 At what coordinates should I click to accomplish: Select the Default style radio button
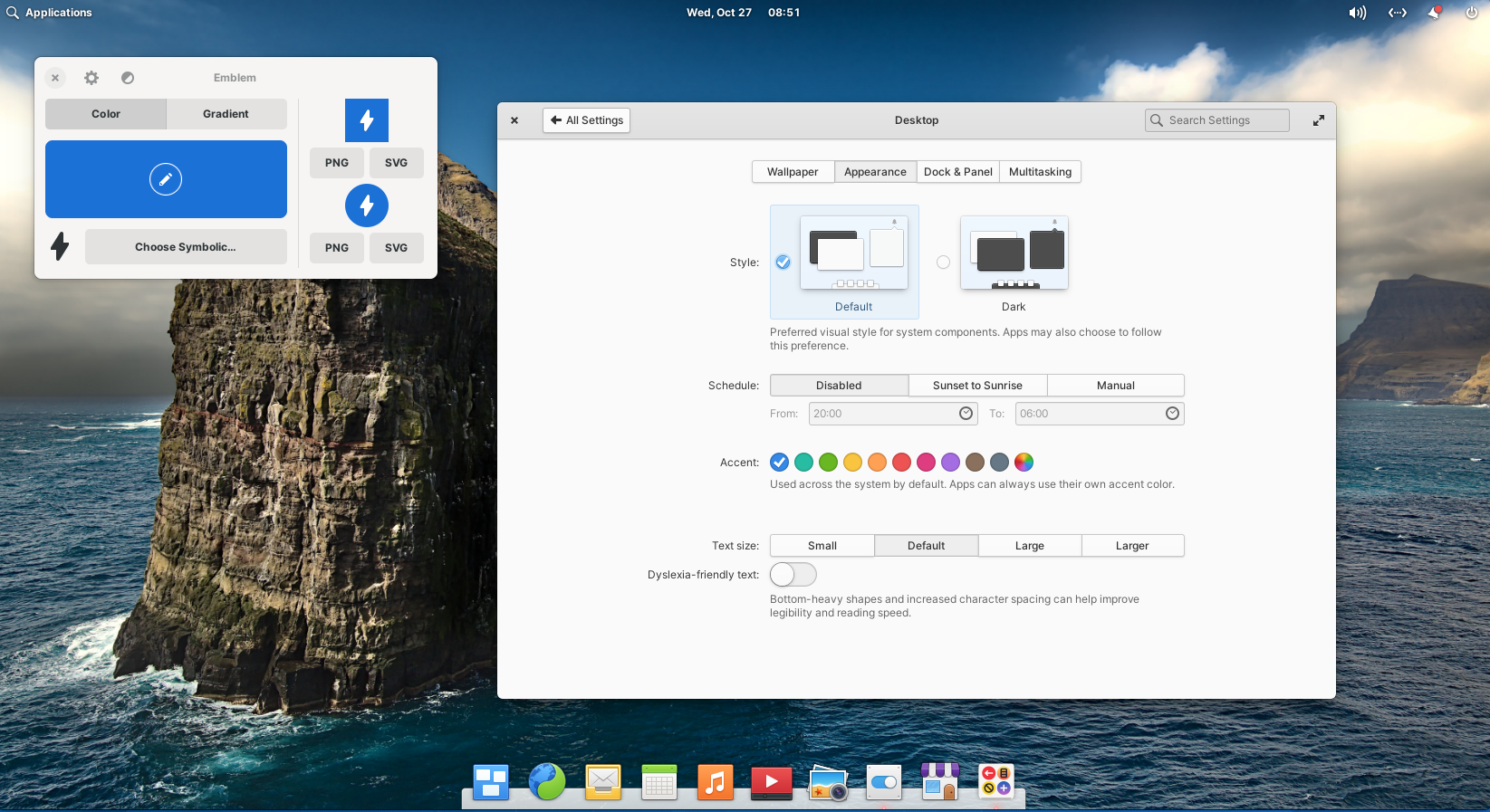[783, 263]
